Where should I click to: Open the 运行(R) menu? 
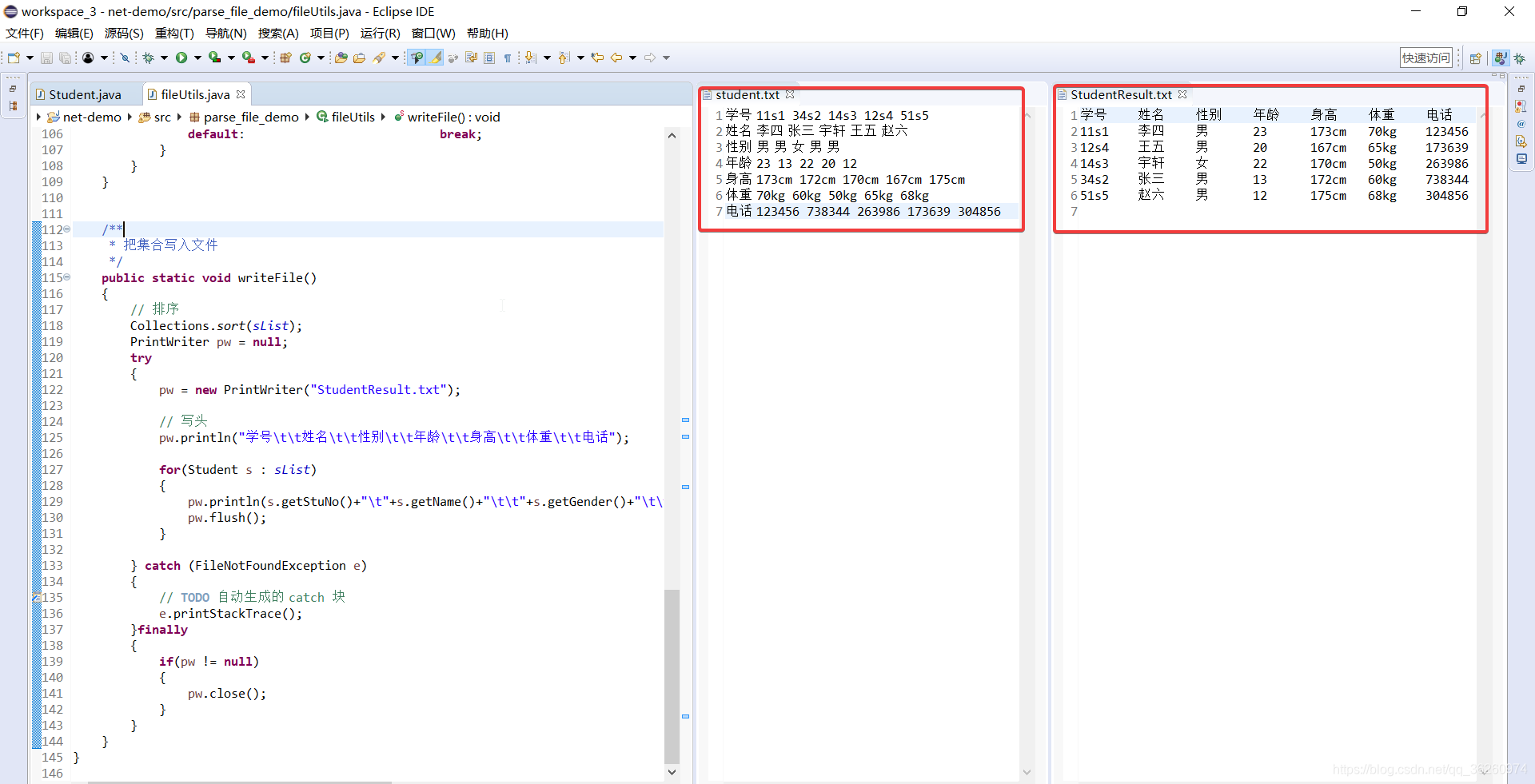point(380,34)
